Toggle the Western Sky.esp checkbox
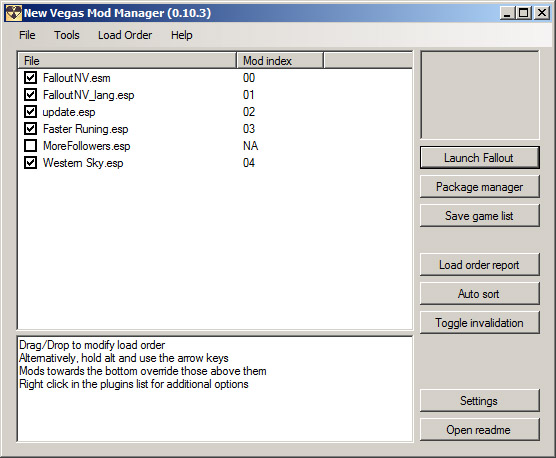Viewport: 556px width, 458px height. (30, 163)
